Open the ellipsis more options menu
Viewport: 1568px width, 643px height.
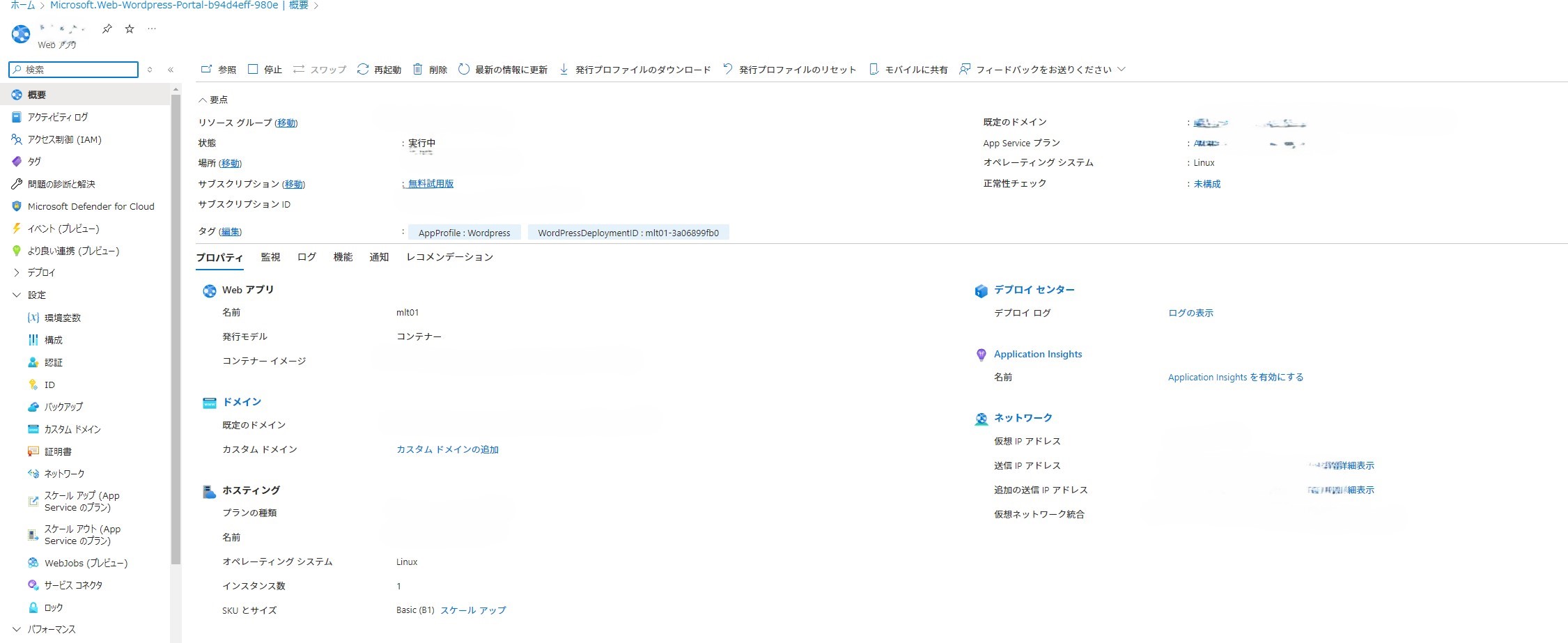click(152, 29)
